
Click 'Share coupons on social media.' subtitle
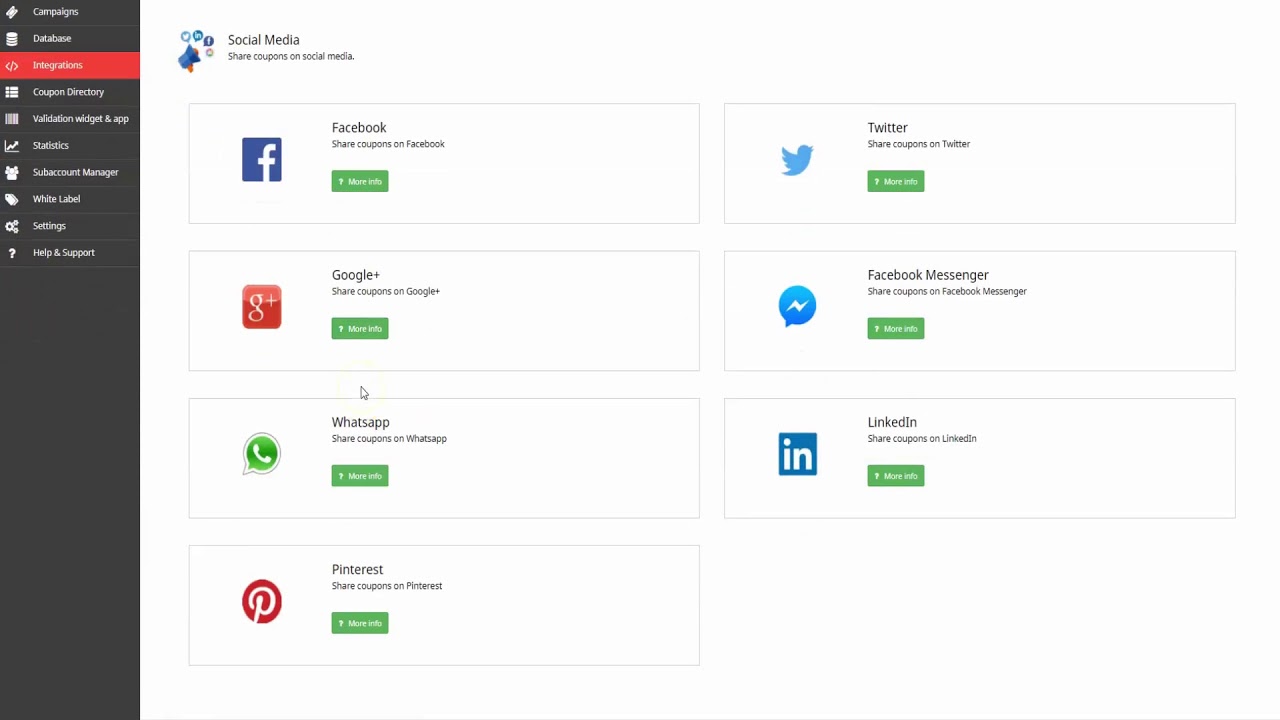291,56
